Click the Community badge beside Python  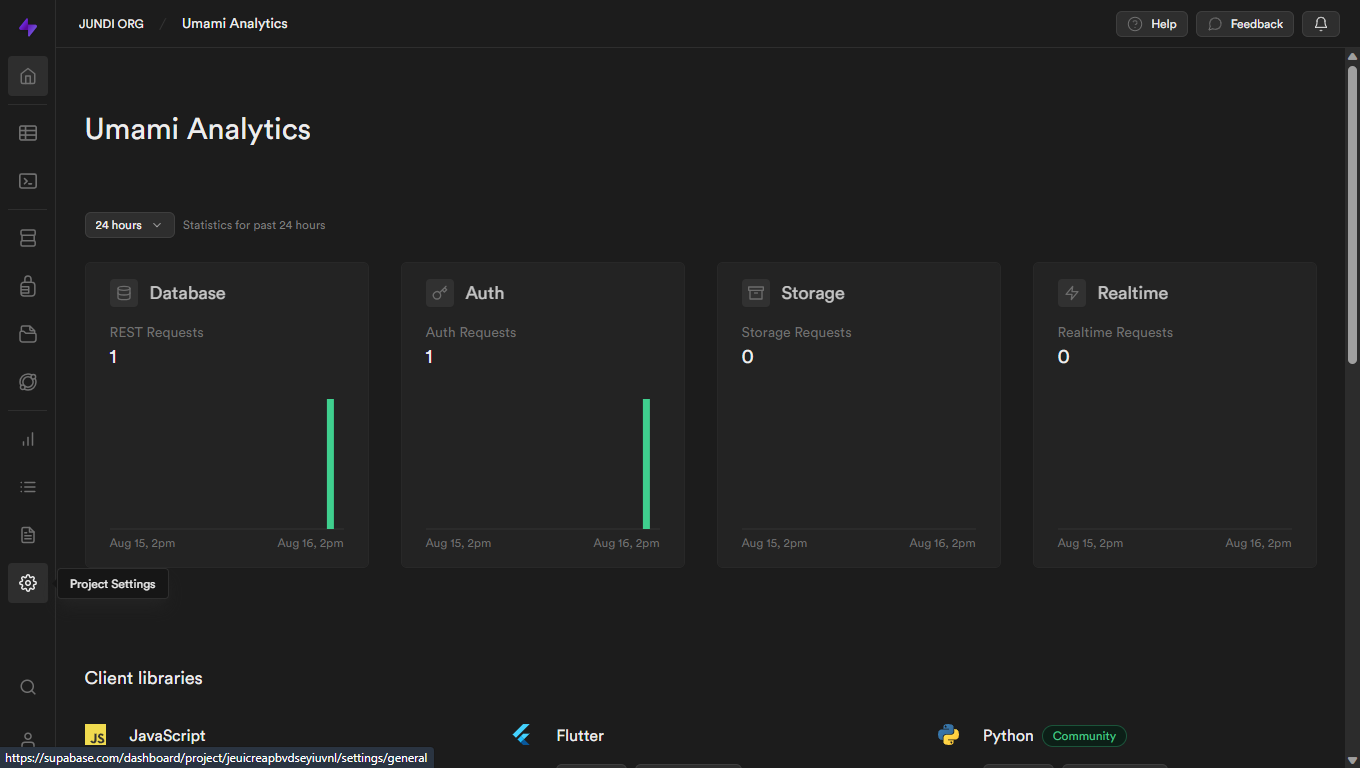pyautogui.click(x=1084, y=736)
